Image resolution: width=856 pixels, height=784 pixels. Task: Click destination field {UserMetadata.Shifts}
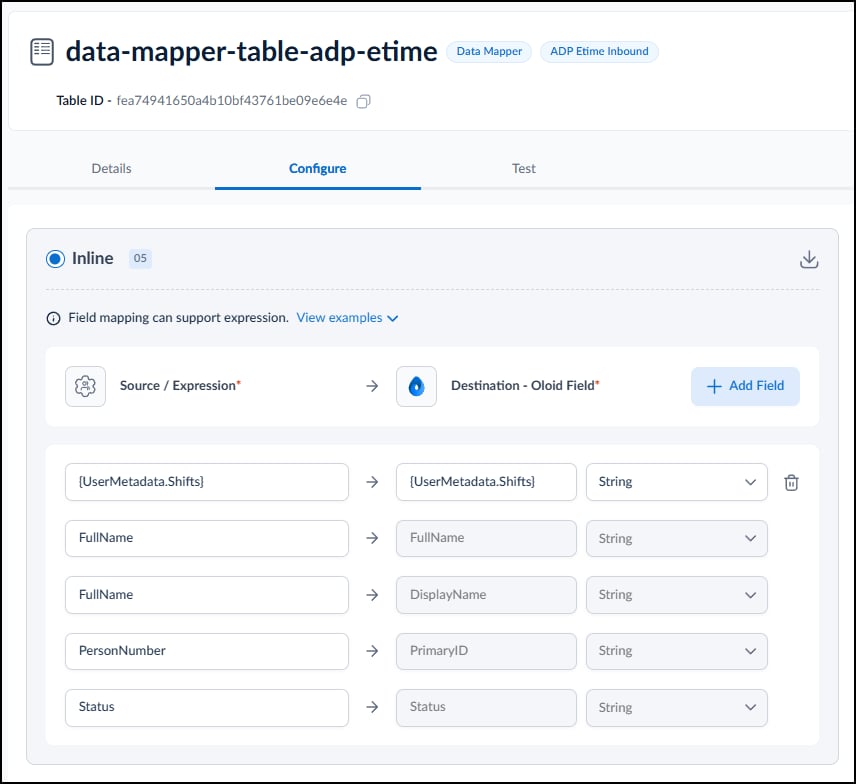(486, 482)
